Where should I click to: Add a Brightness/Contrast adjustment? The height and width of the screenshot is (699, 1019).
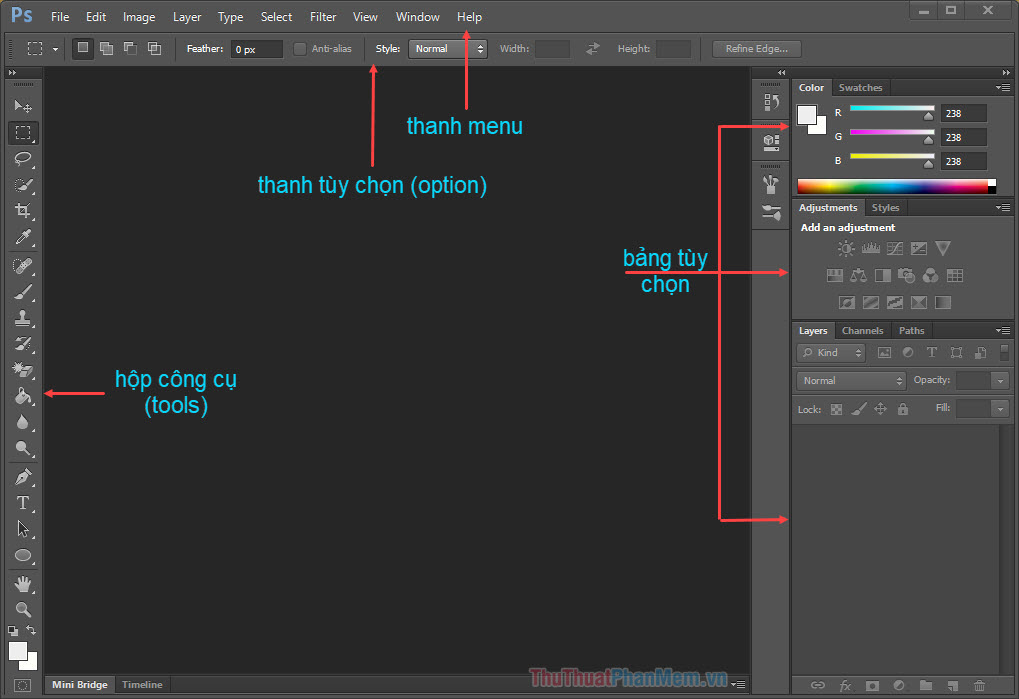(845, 248)
